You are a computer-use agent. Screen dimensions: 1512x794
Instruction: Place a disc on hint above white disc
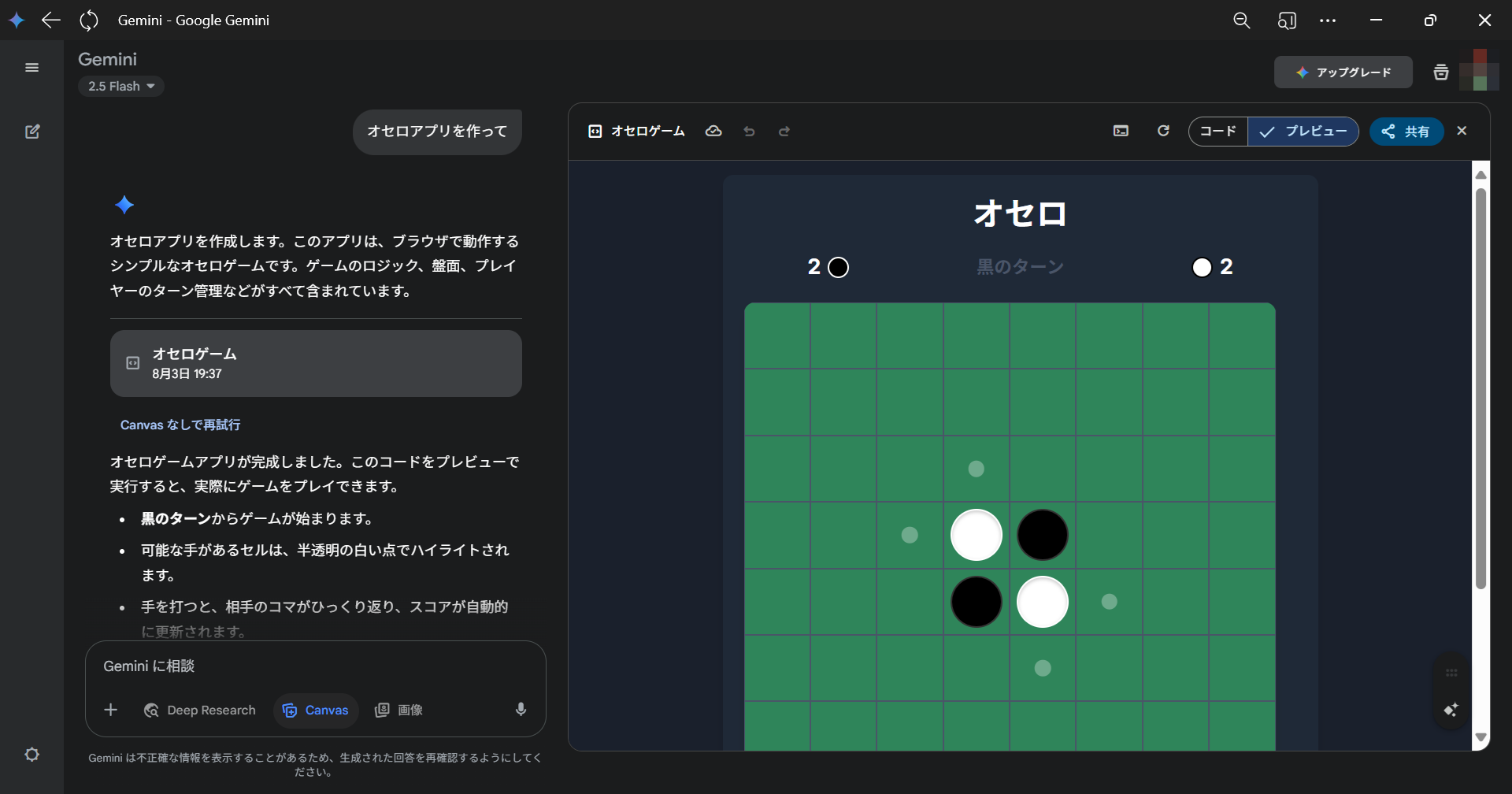pyautogui.click(x=976, y=469)
